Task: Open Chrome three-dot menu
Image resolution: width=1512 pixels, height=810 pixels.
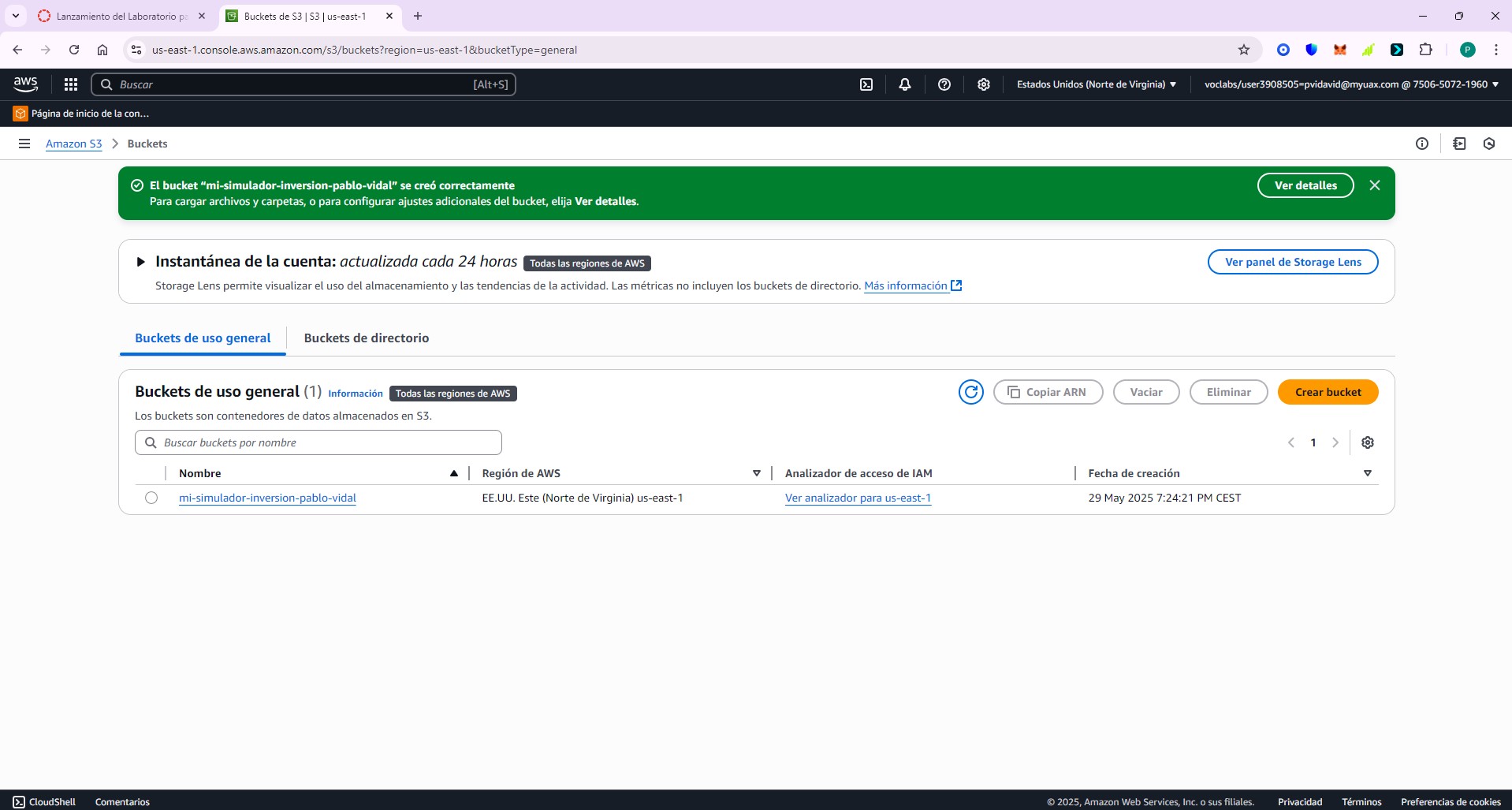Action: [x=1496, y=50]
